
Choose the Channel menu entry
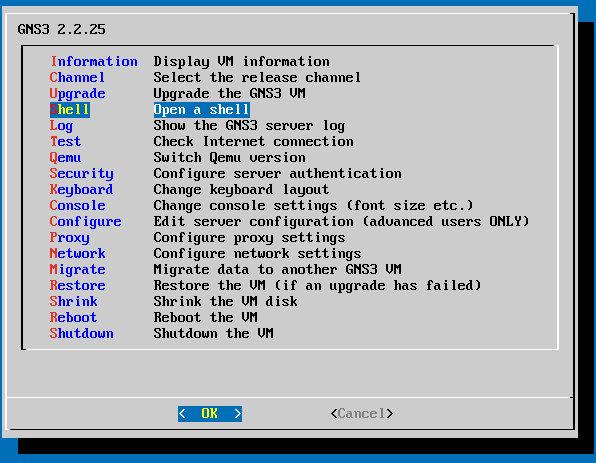pos(77,78)
